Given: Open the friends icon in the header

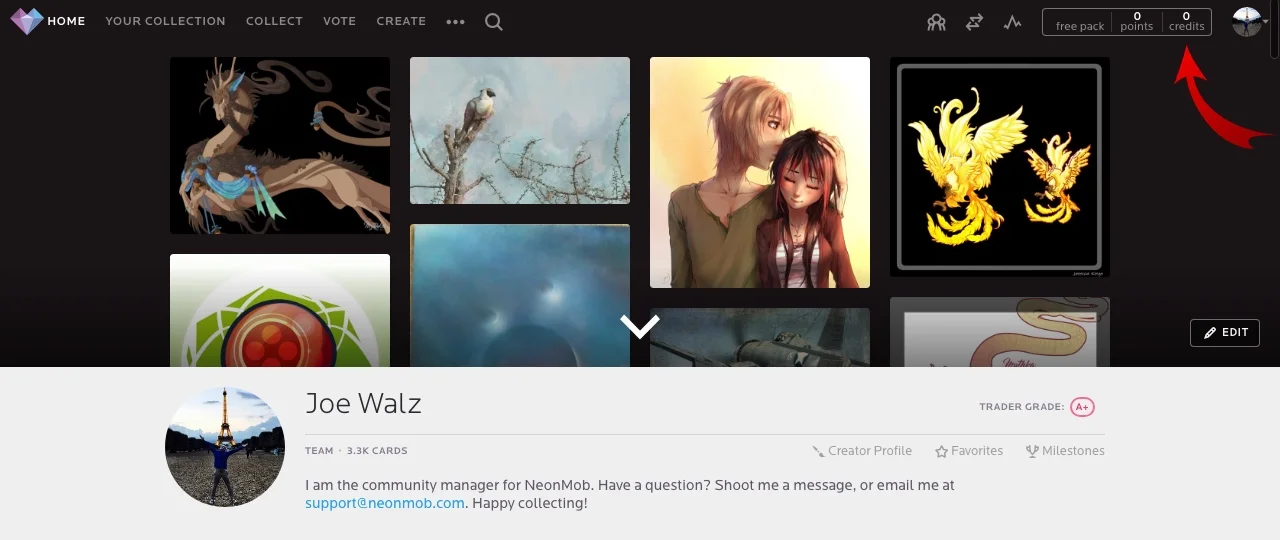Looking at the screenshot, I should tap(936, 22).
